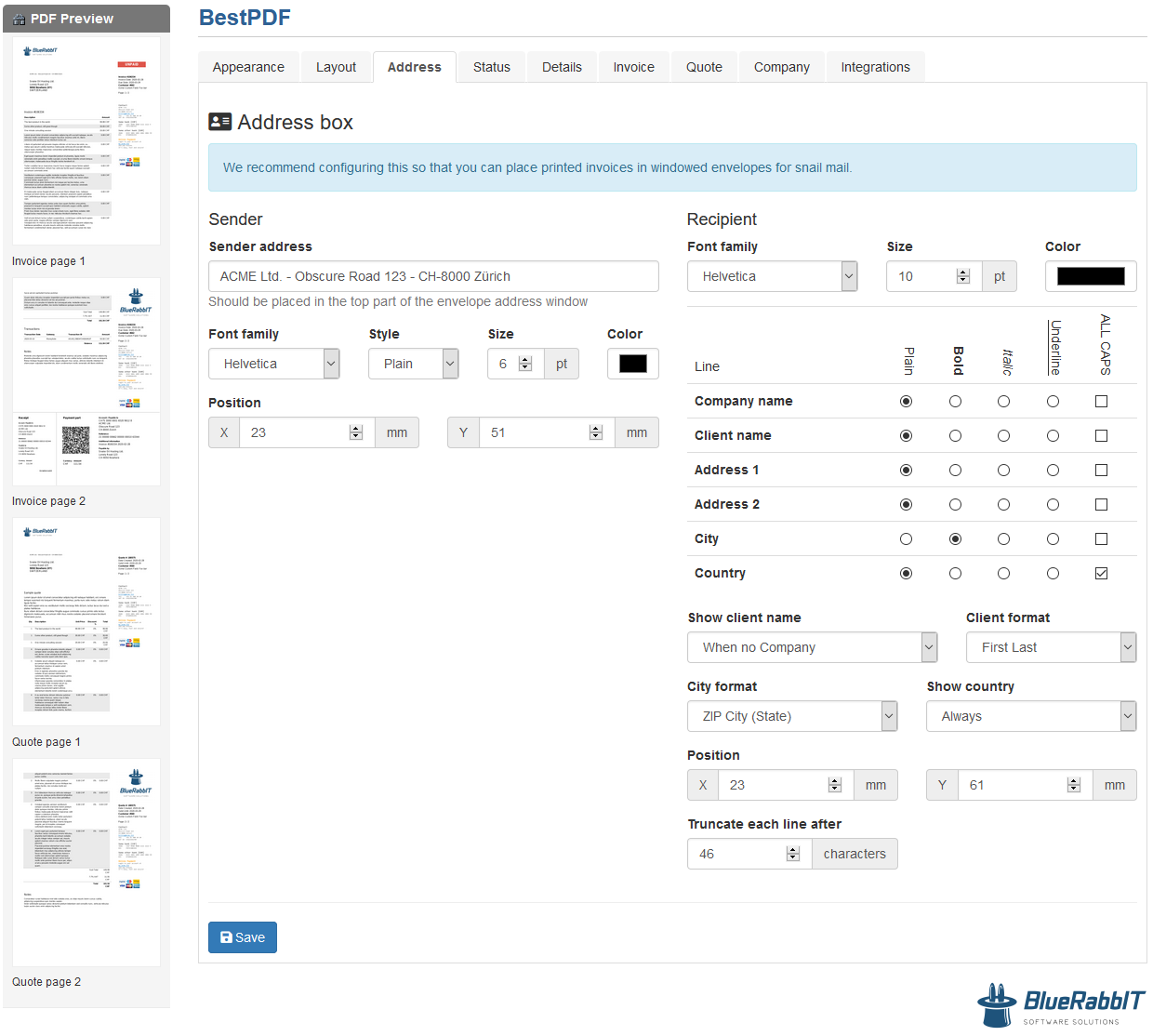The image size is (1153, 1036).
Task: Uncheck ALL CAPS for Country line
Action: tap(1101, 574)
